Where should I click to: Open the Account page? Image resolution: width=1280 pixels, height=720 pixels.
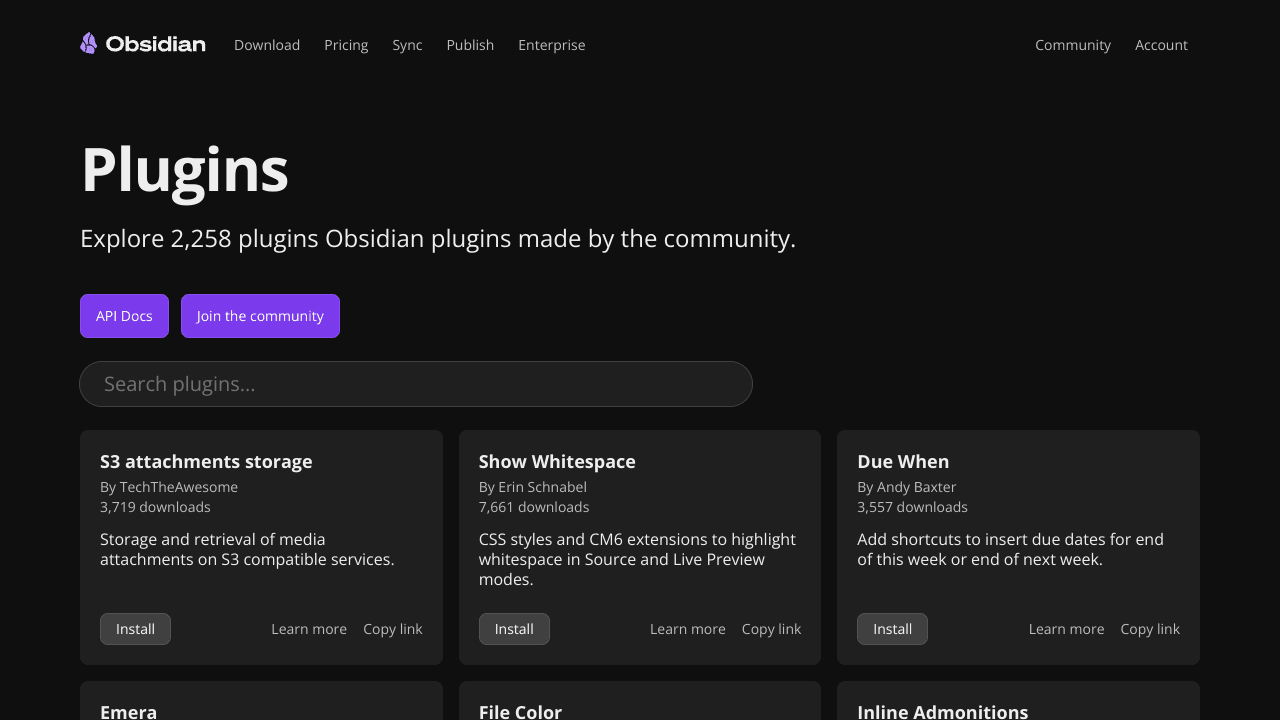point(1161,45)
